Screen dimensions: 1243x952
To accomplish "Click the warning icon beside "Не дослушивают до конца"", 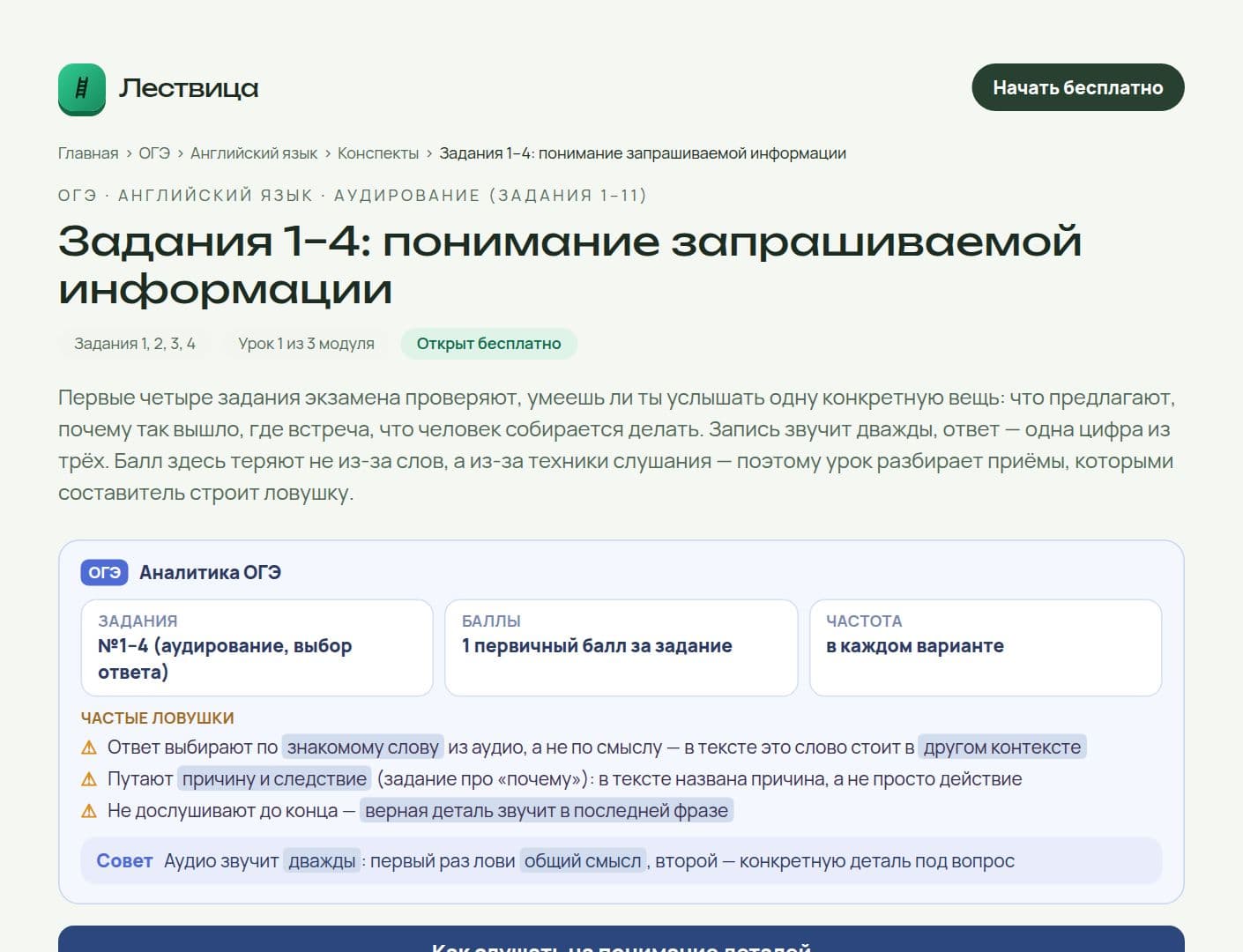I will [89, 811].
